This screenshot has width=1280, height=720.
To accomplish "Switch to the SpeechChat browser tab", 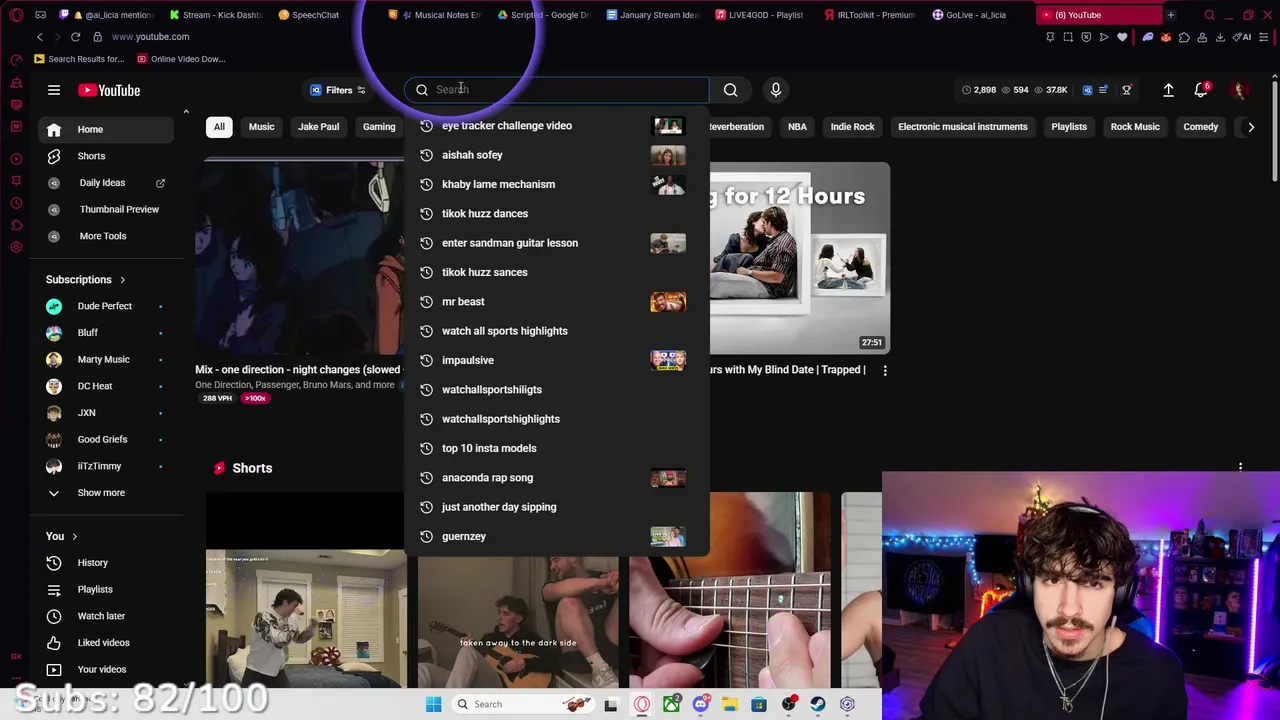I will [x=309, y=15].
